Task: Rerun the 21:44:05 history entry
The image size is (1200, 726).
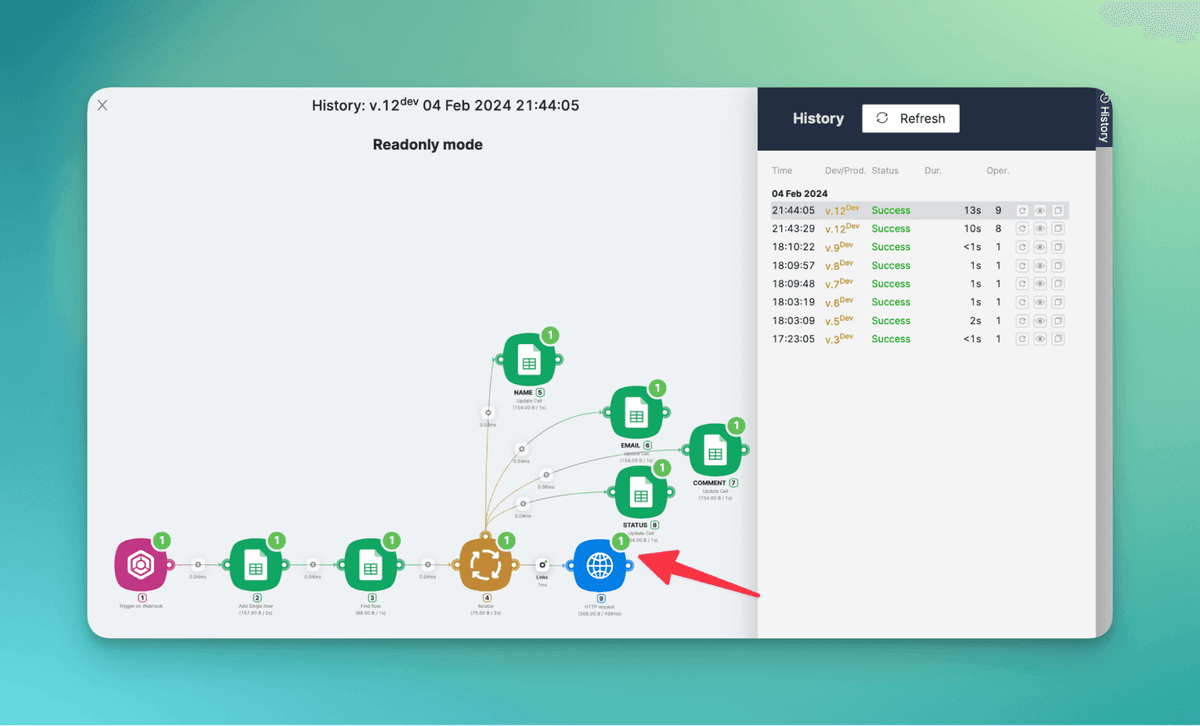Action: [x=1022, y=211]
